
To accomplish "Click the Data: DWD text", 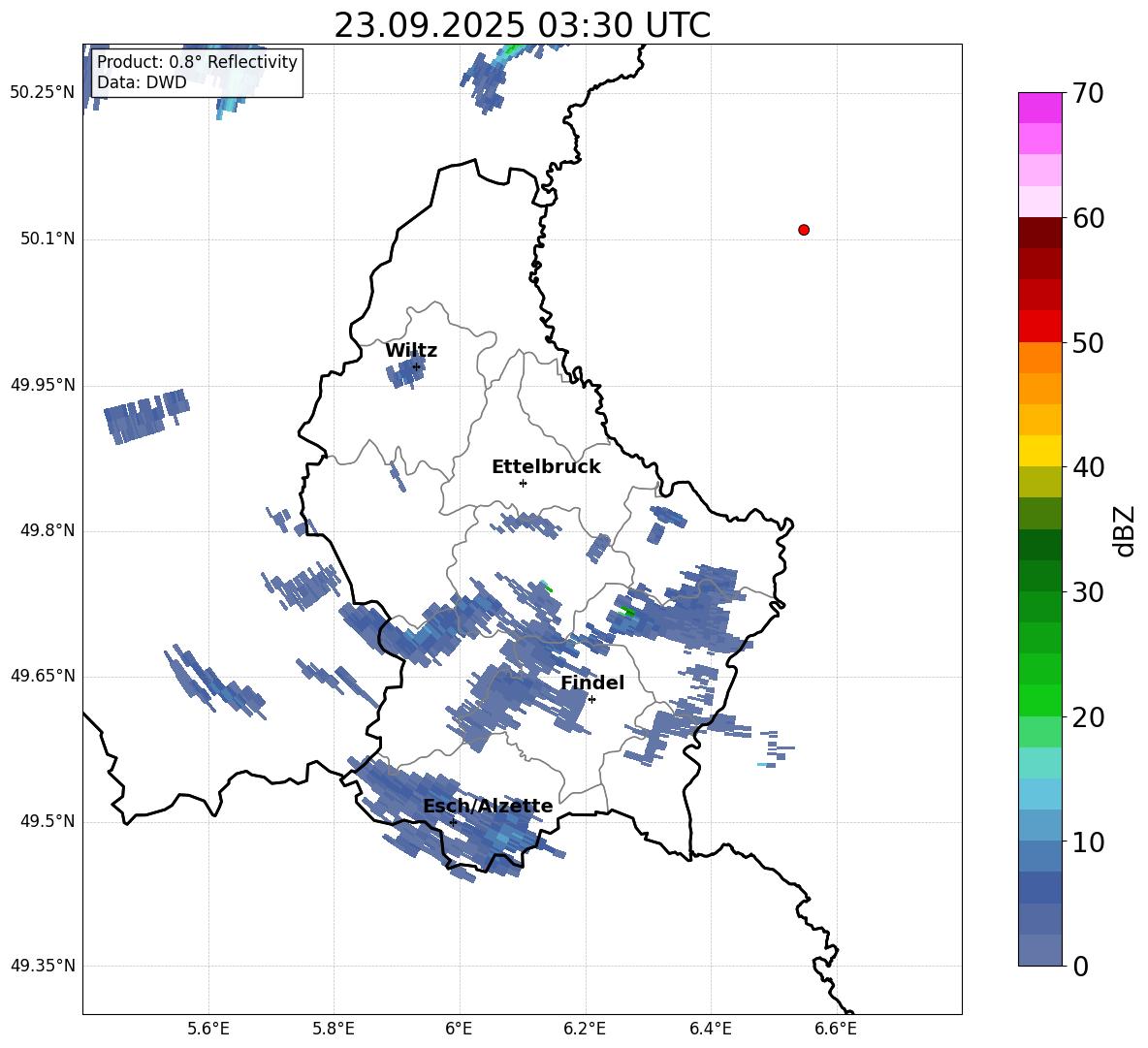I will pyautogui.click(x=142, y=82).
